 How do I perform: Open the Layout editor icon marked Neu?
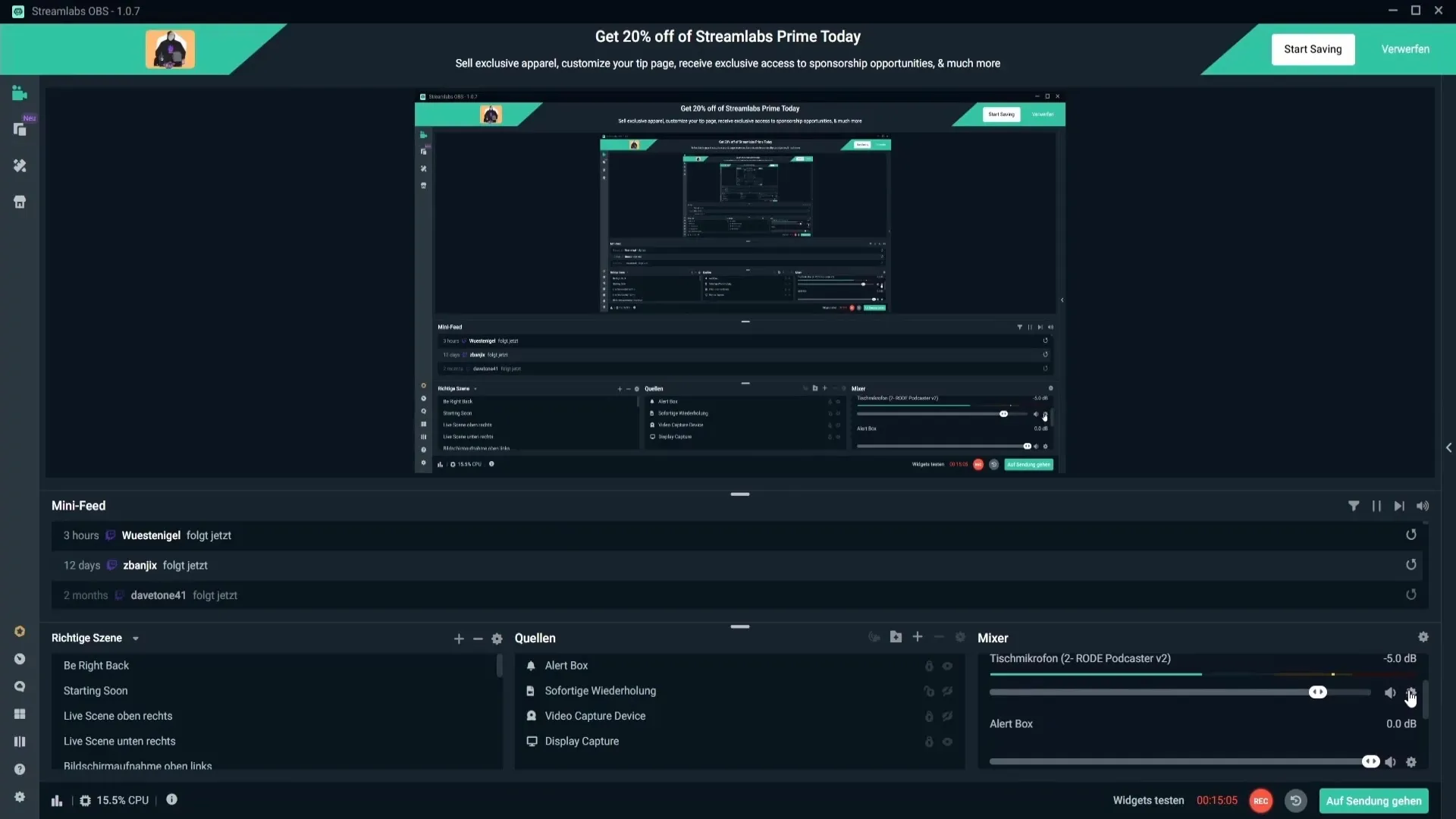point(20,130)
